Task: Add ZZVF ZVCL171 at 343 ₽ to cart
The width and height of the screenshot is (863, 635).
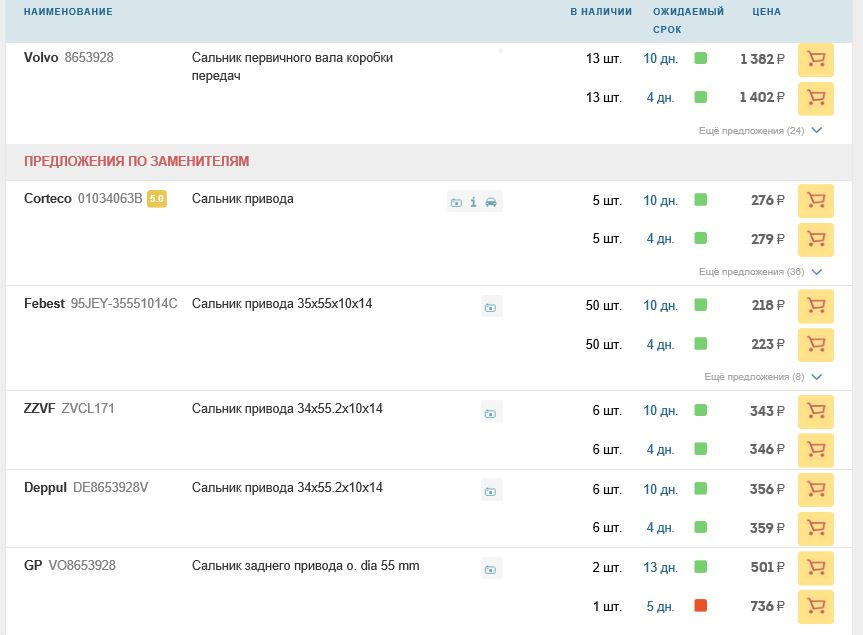Action: coord(816,412)
